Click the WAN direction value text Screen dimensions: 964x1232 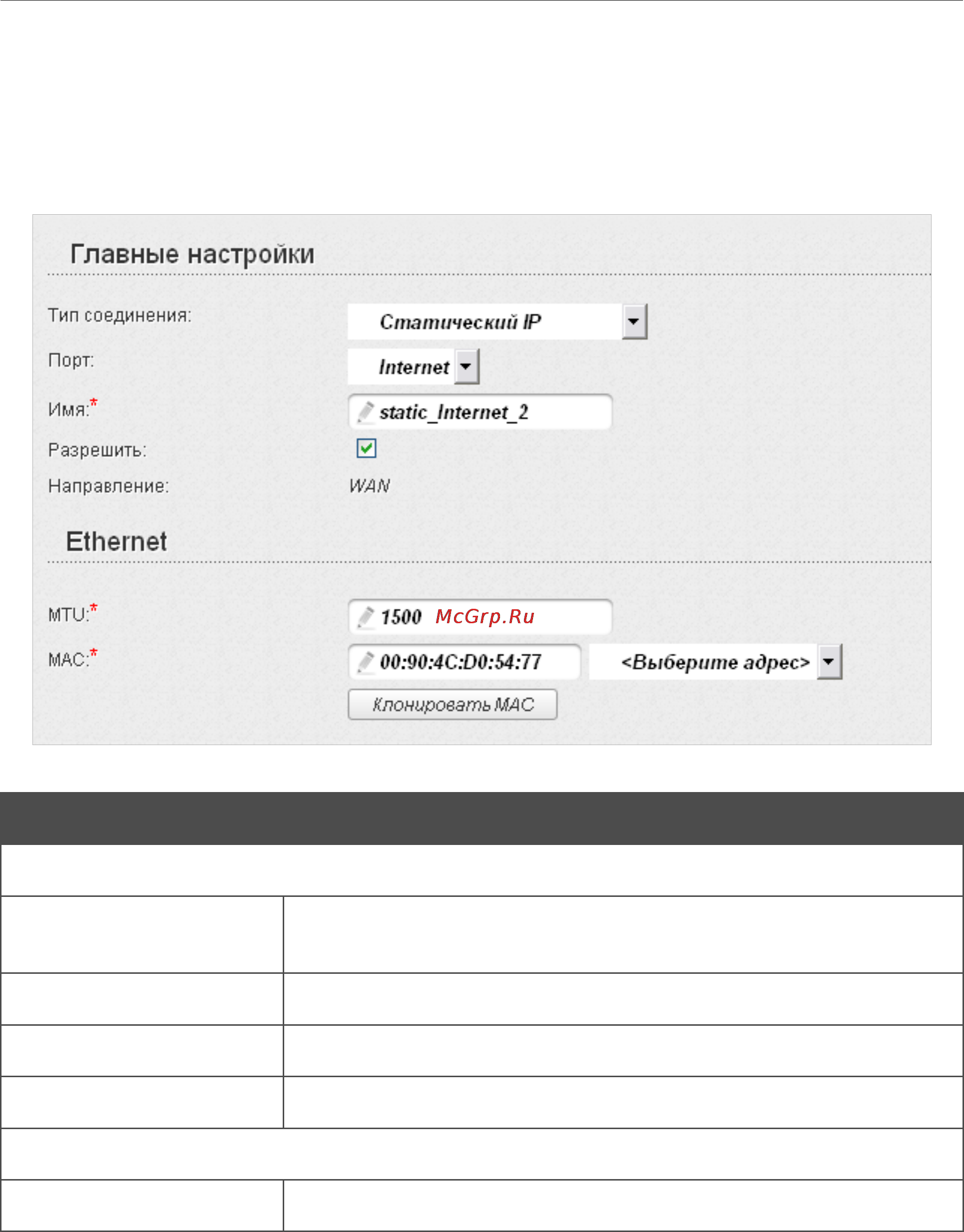(370, 486)
